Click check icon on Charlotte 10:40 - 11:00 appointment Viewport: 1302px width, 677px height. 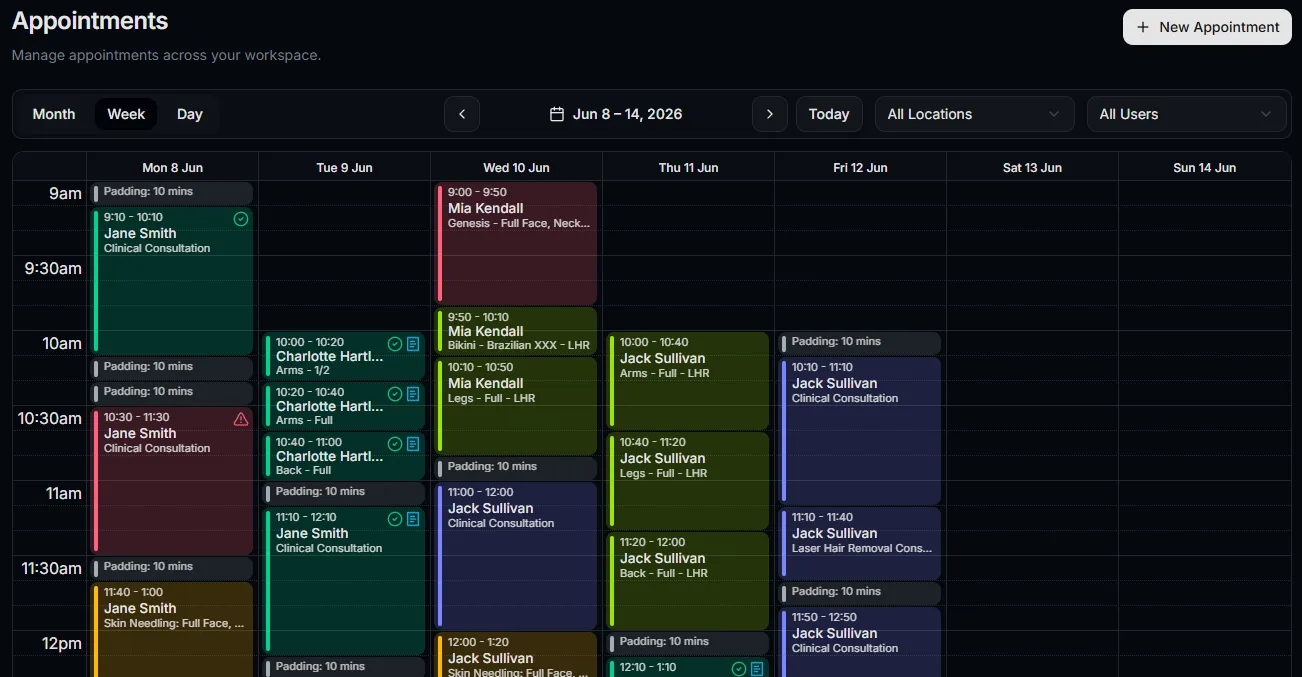(x=395, y=444)
